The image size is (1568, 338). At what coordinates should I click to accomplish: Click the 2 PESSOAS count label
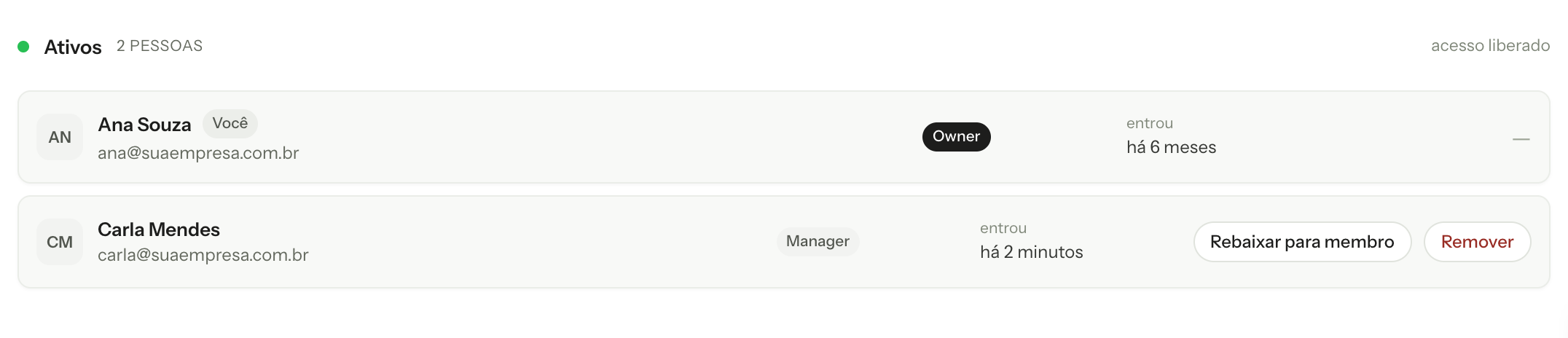click(160, 46)
